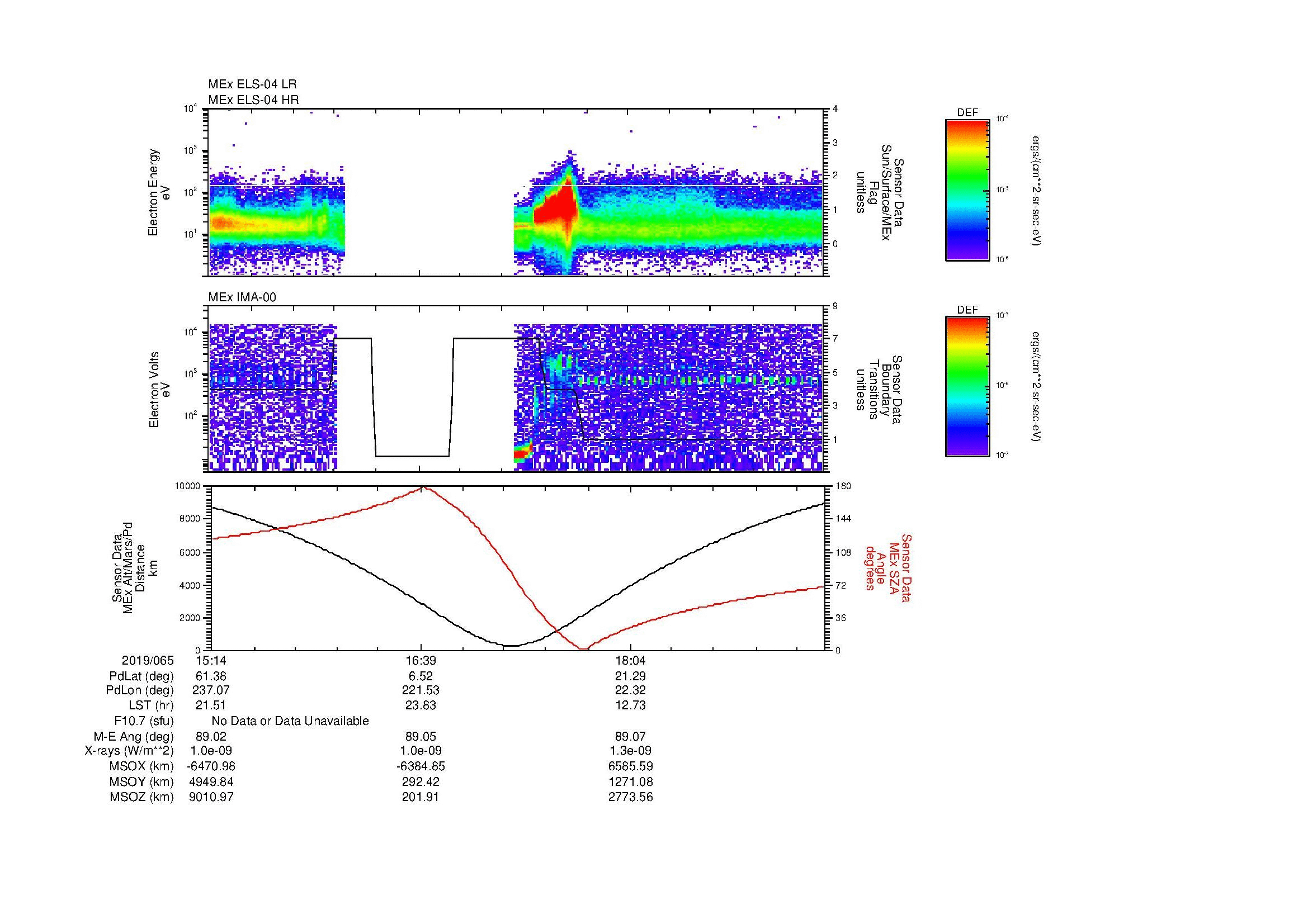Click the 16:39 time tick label
1308x924 pixels.
click(x=421, y=661)
